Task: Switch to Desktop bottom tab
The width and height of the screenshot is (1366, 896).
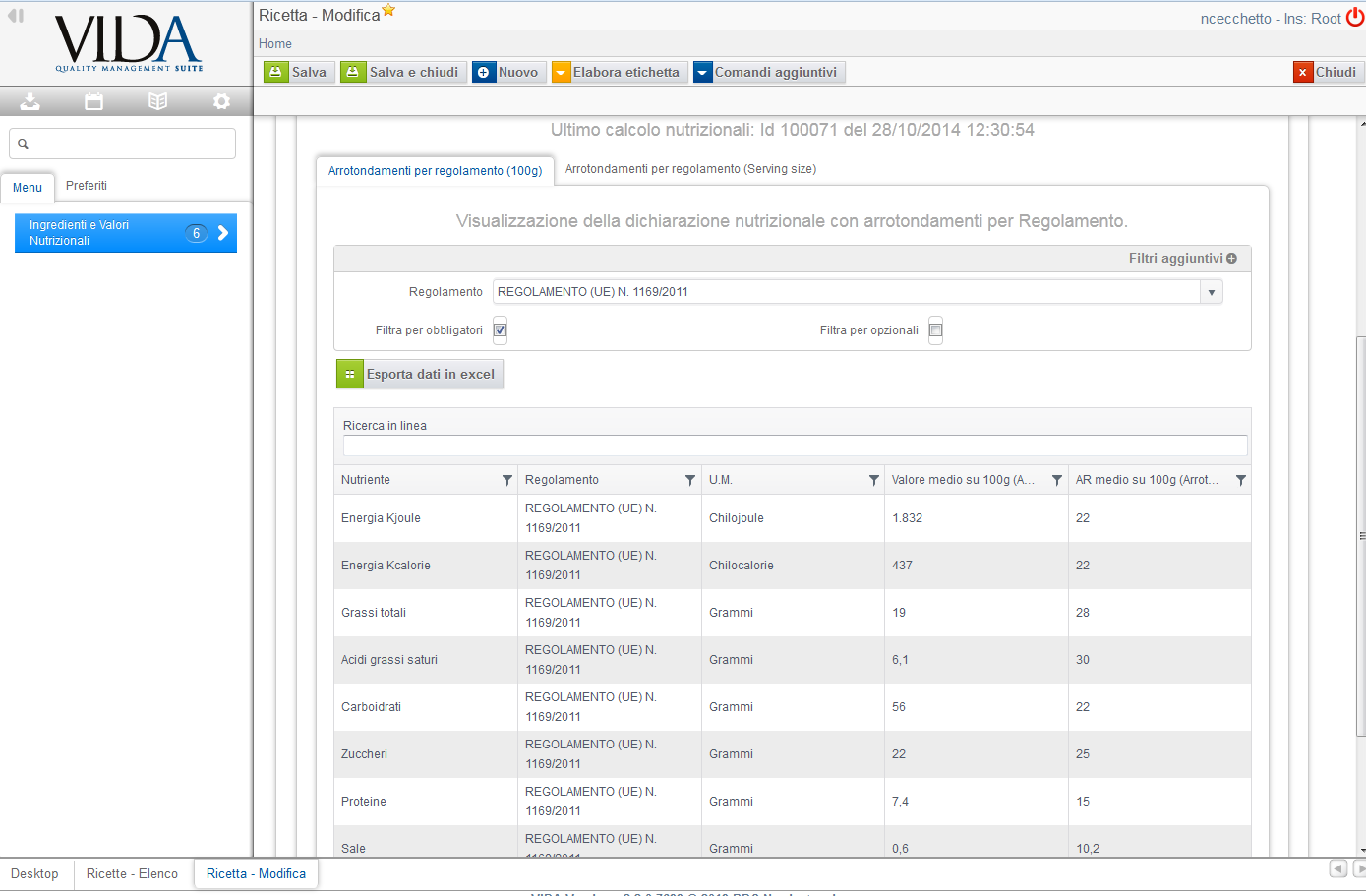Action: [34, 873]
